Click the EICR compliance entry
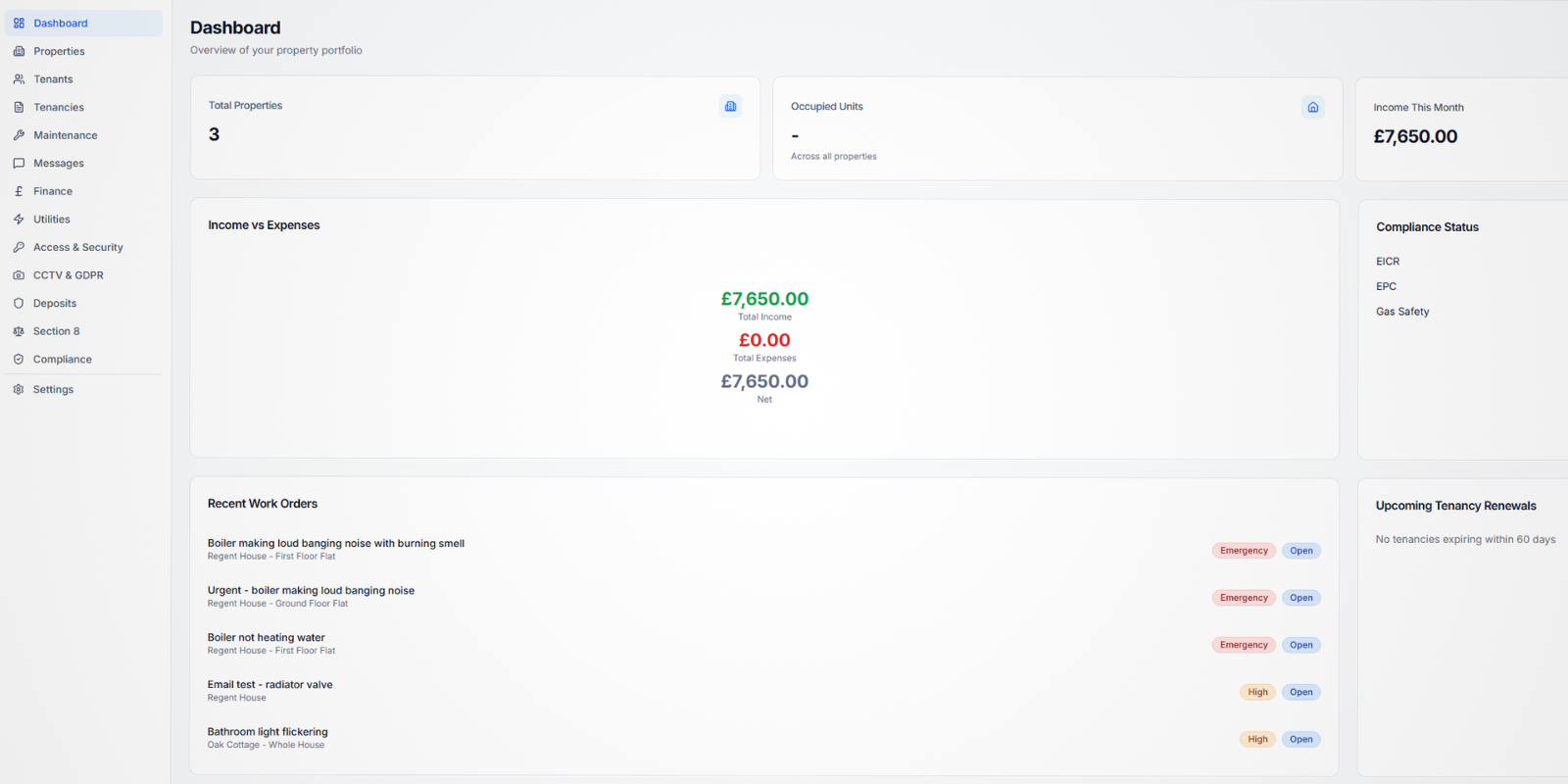Image resolution: width=1568 pixels, height=784 pixels. 1388,262
